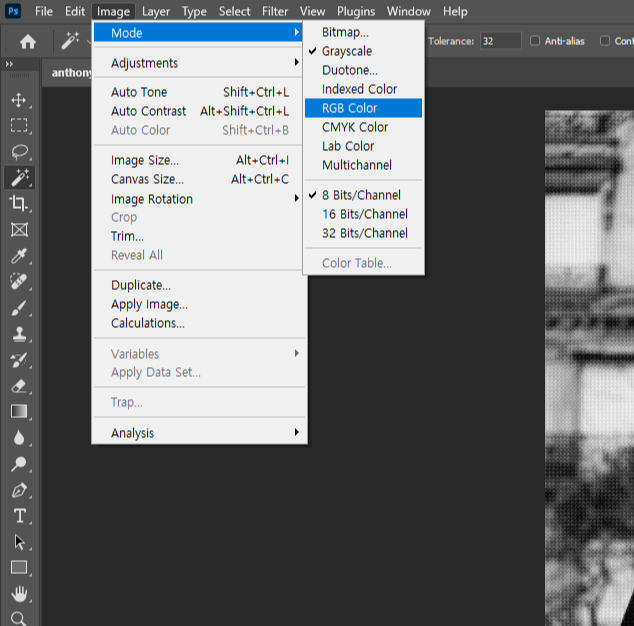Viewport: 634px width, 626px height.
Task: Convert image to RGB Color
Action: 363,108
